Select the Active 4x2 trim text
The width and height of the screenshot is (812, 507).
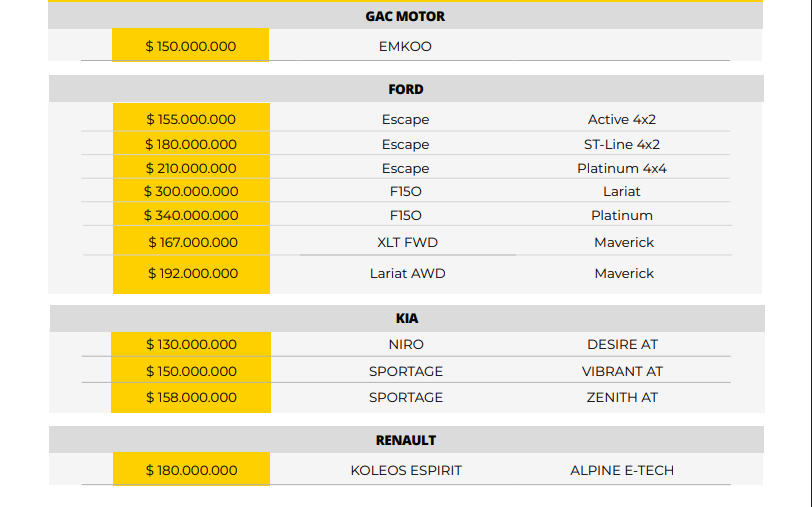621,119
